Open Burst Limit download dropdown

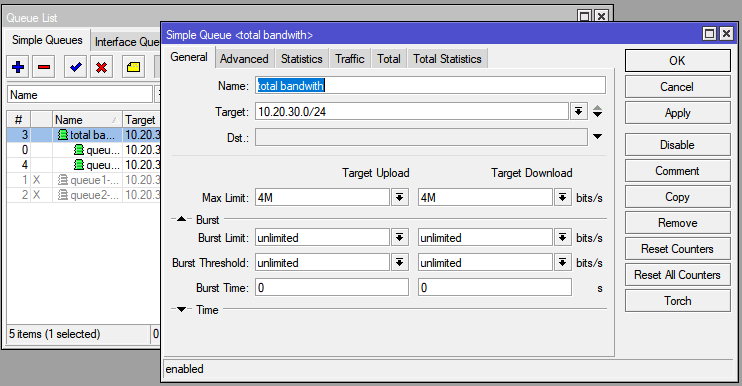coord(562,237)
